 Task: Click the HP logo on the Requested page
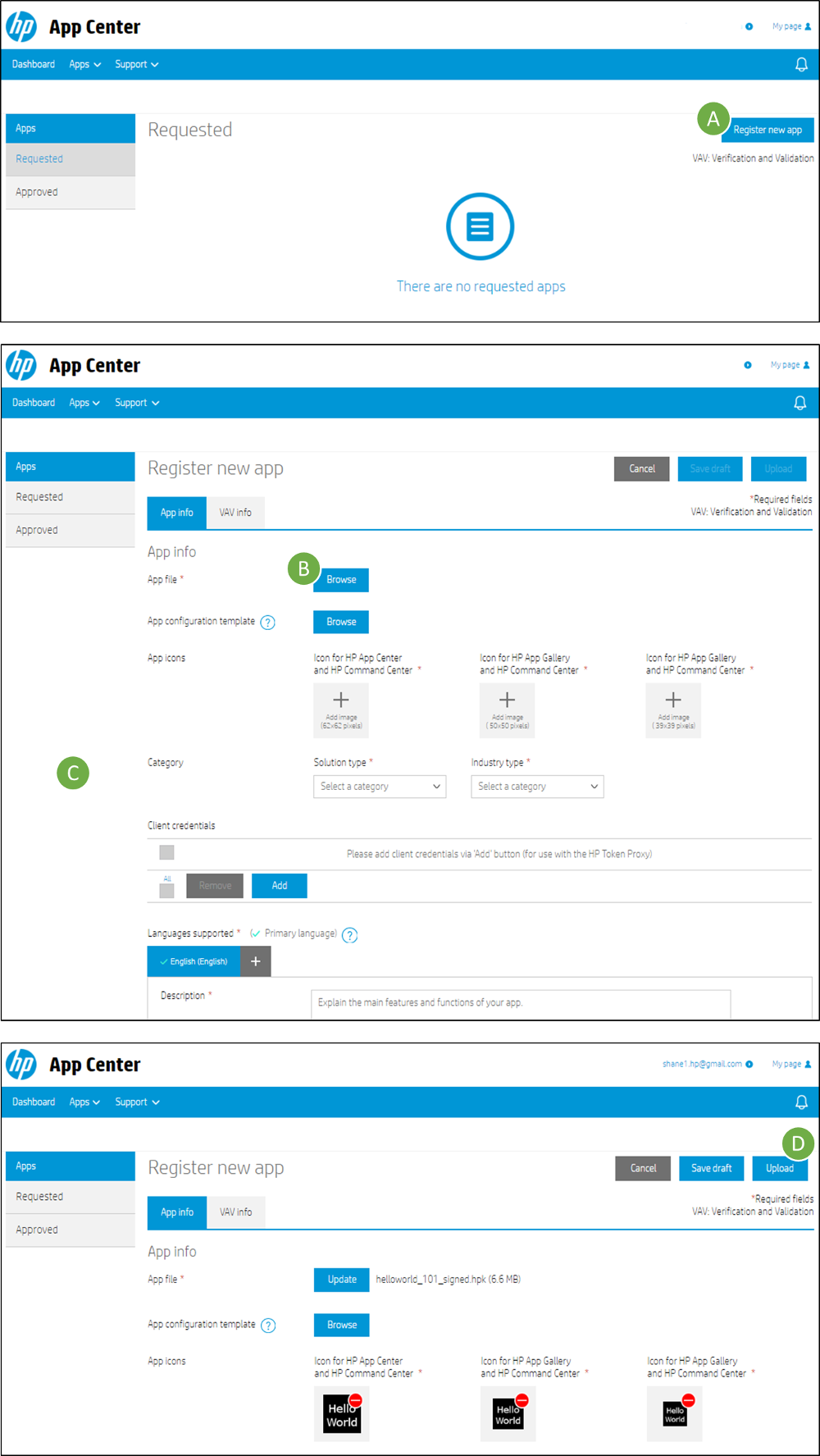point(21,26)
